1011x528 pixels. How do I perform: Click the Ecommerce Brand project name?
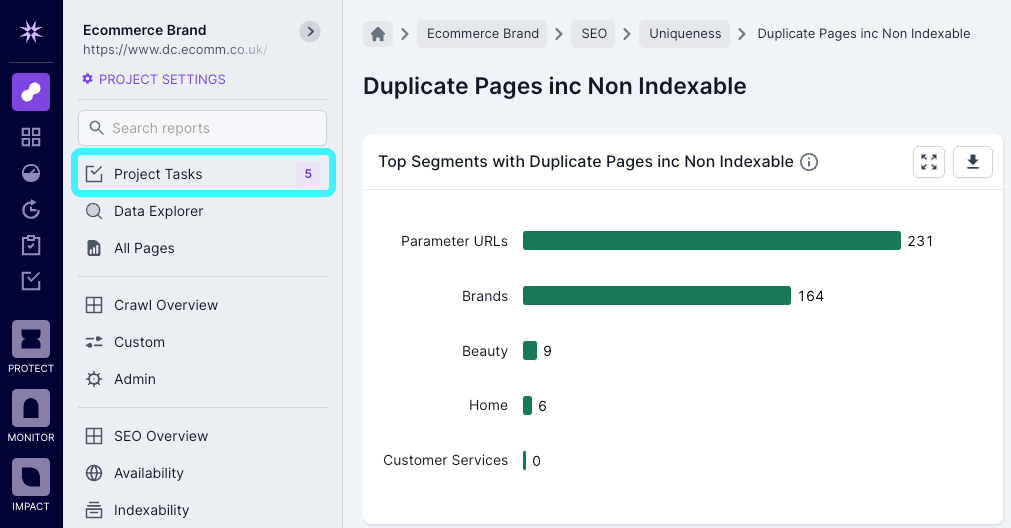(x=144, y=30)
